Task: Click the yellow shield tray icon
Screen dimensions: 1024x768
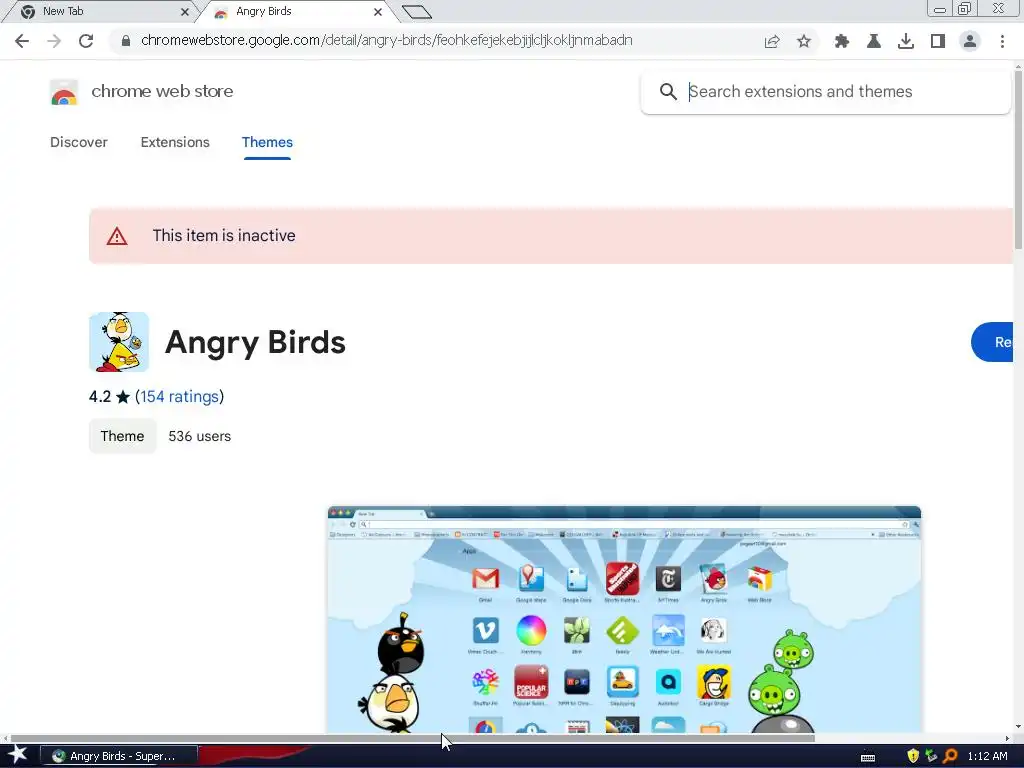Action: pyautogui.click(x=913, y=756)
